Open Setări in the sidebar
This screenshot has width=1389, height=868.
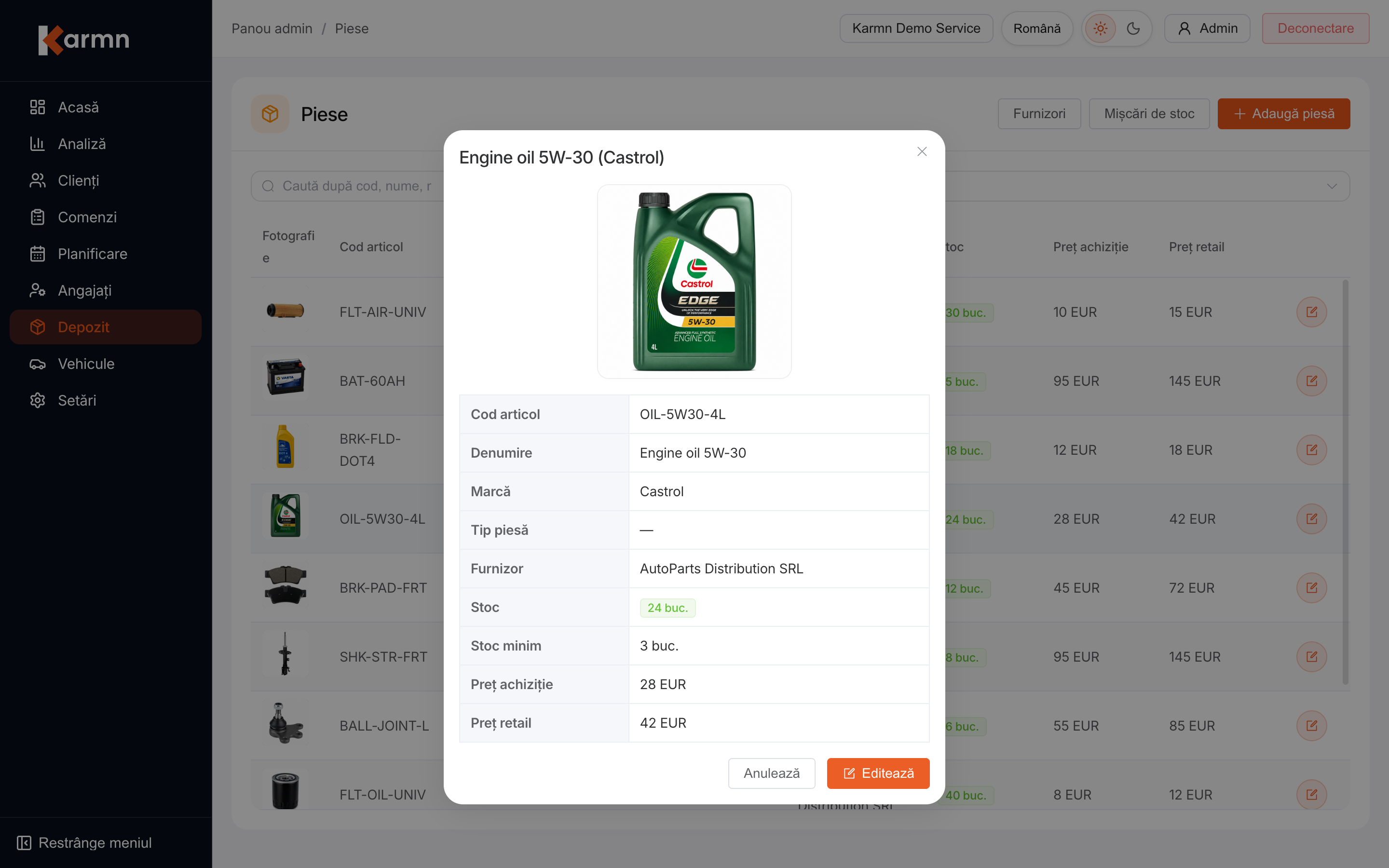106,401
